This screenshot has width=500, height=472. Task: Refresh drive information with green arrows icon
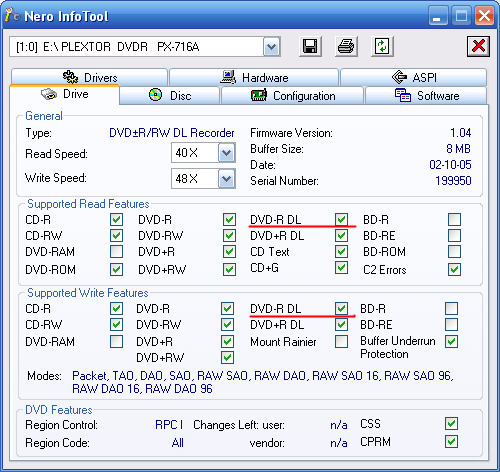pyautogui.click(x=382, y=46)
